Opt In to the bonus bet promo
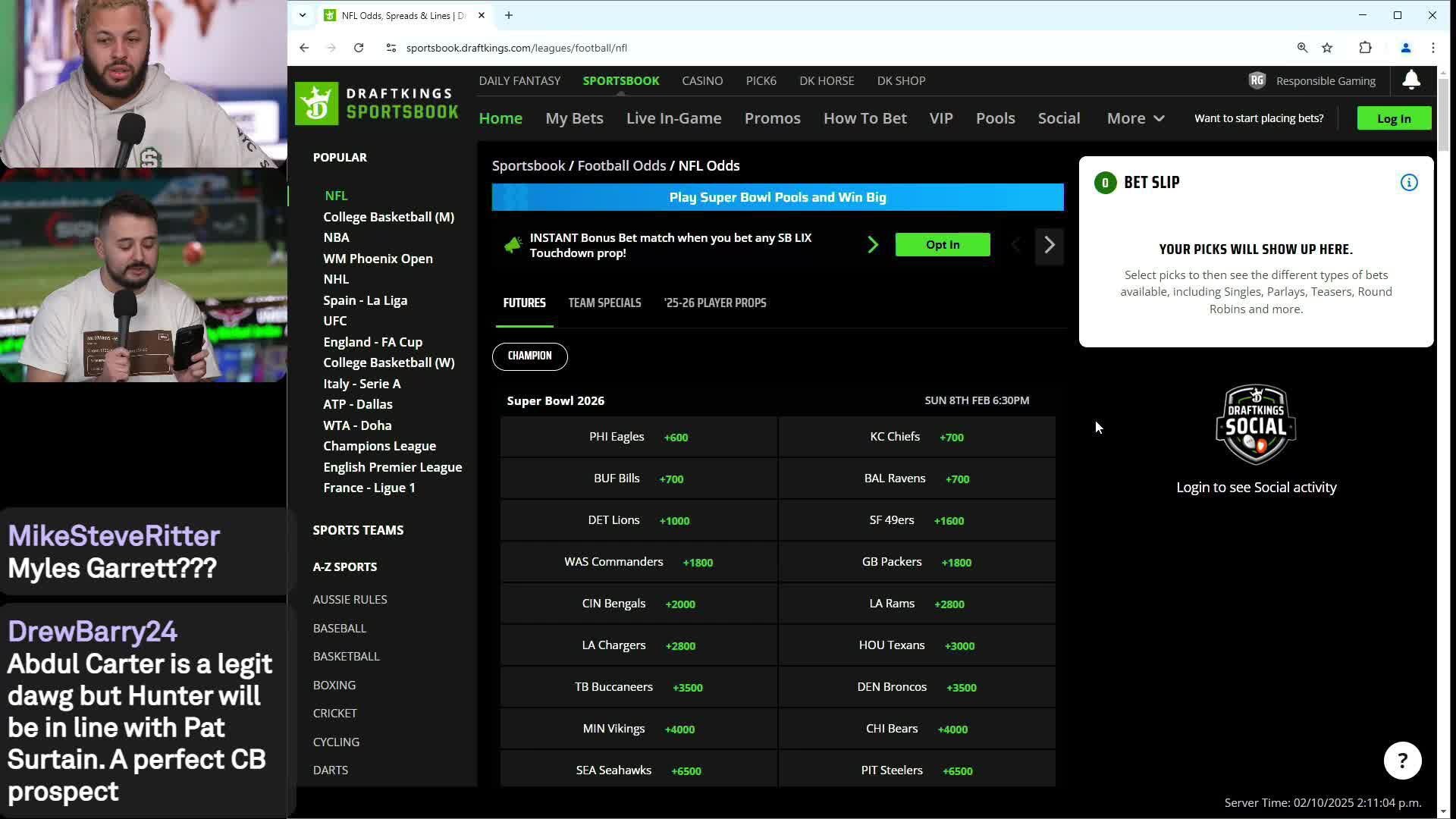 tap(942, 245)
